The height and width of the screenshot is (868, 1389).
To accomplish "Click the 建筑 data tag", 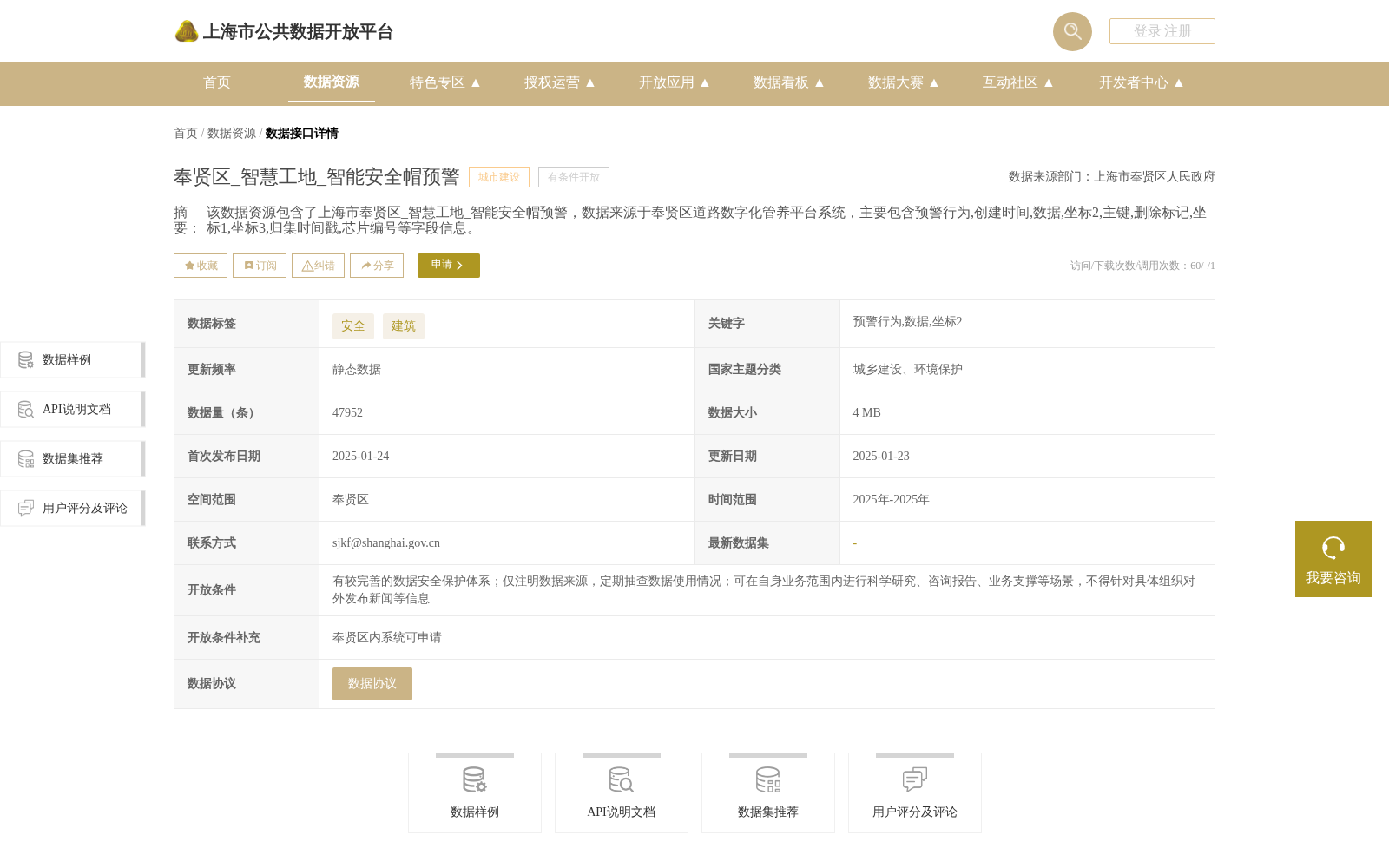I will coord(404,326).
